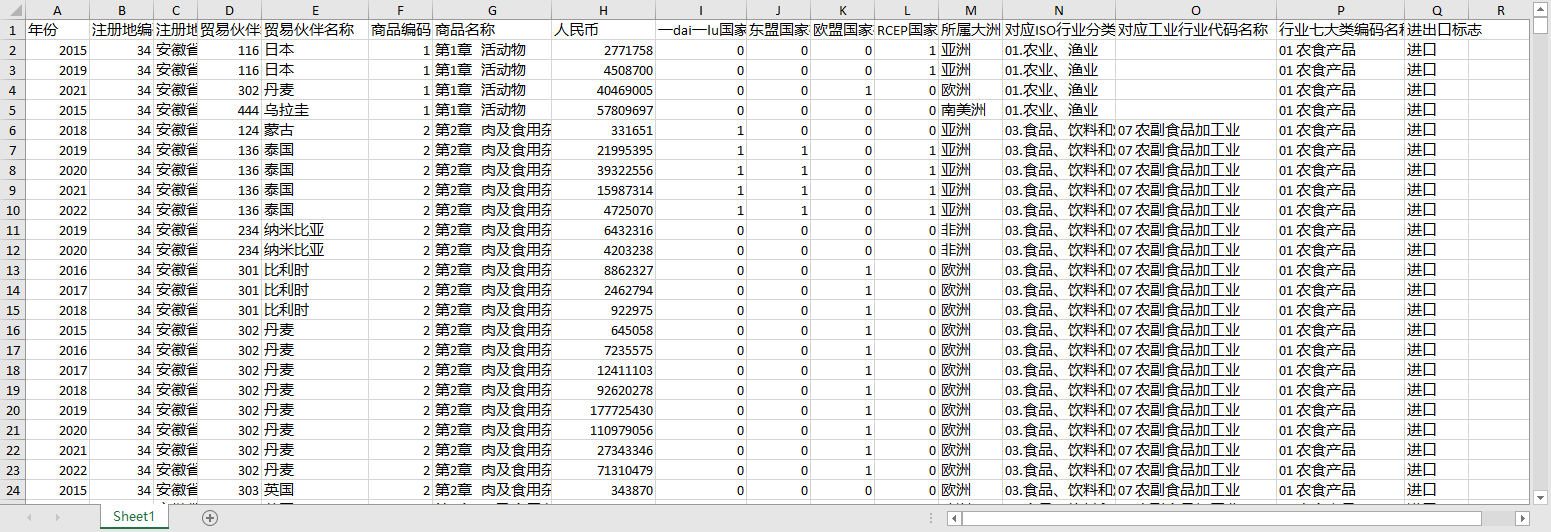1551x532 pixels.
Task: Select the cell containing 英国
Action: [x=315, y=490]
